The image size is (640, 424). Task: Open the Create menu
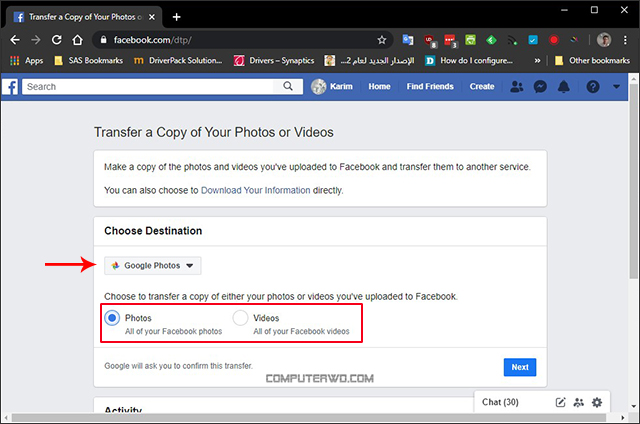tap(482, 87)
